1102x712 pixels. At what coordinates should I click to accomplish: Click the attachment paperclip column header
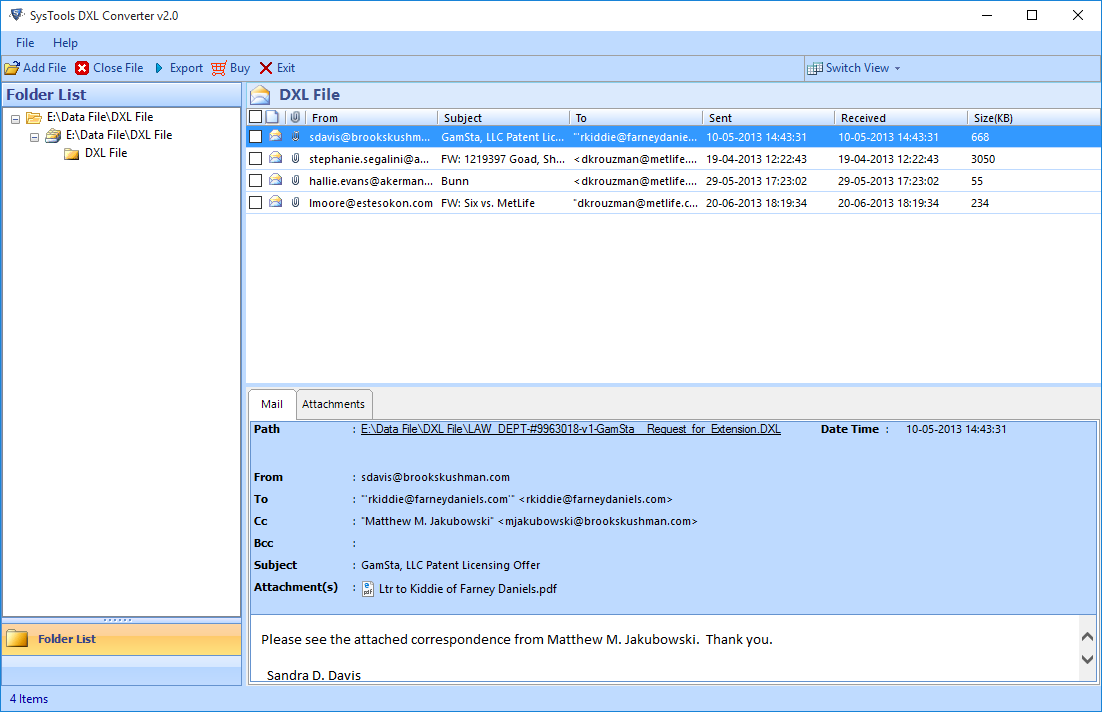296,117
